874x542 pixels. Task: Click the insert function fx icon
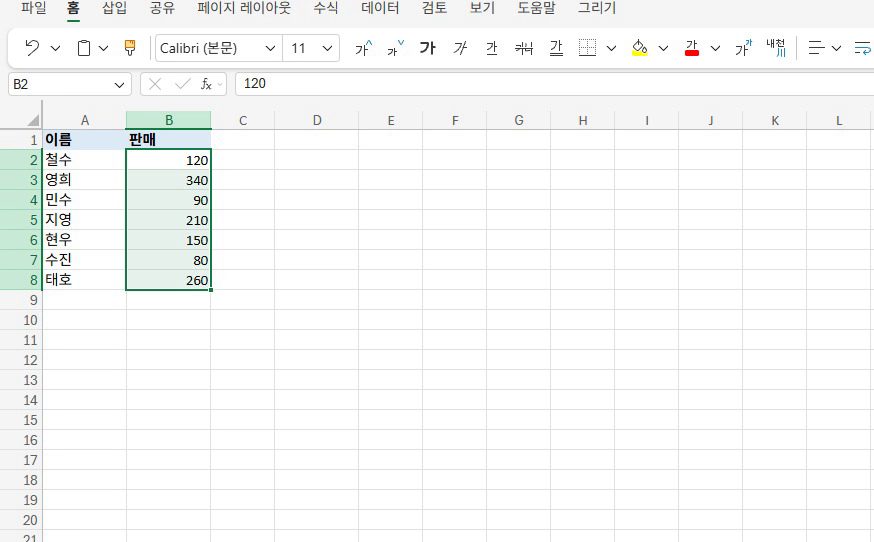206,84
